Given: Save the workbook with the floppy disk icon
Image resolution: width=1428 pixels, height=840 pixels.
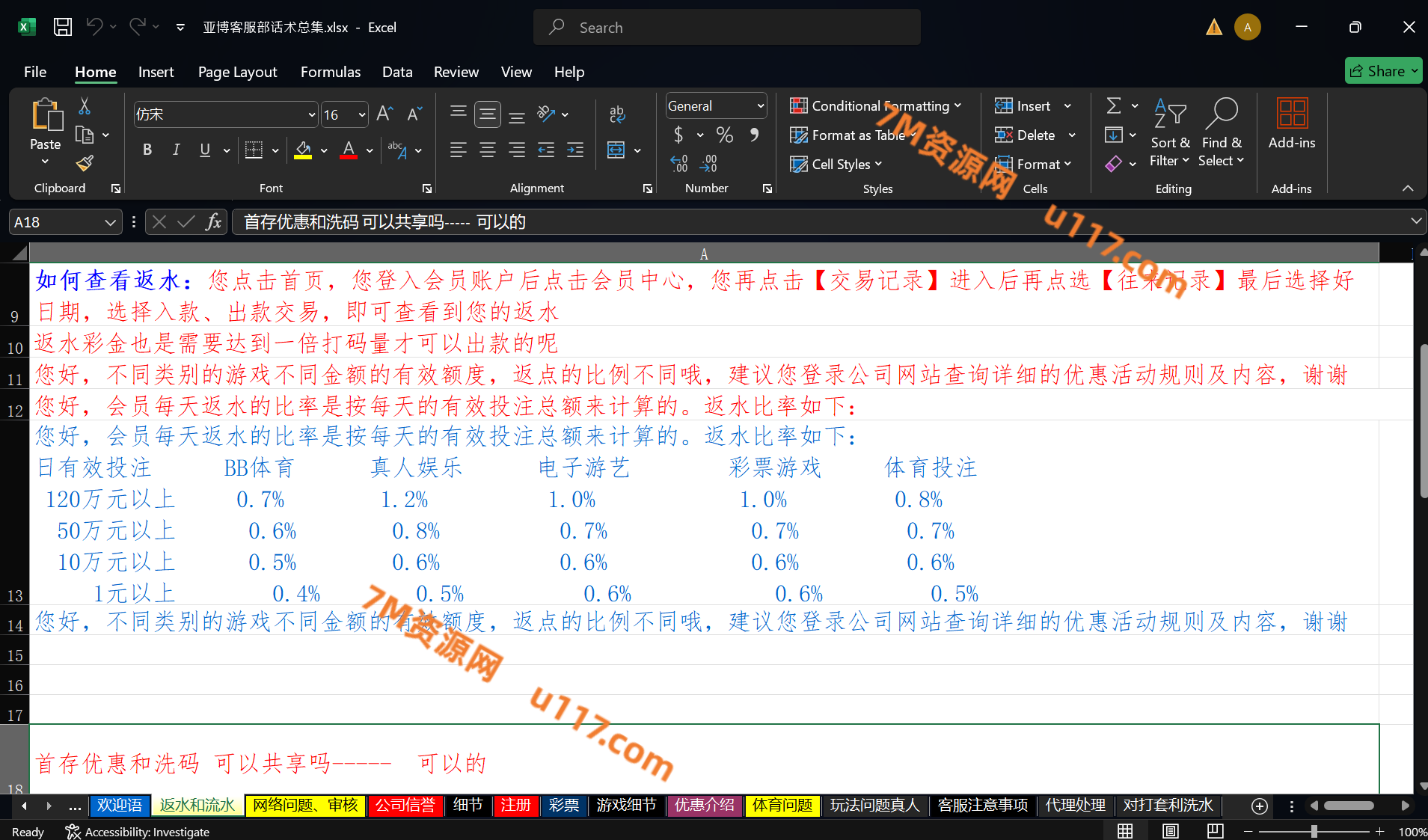Looking at the screenshot, I should [63, 27].
